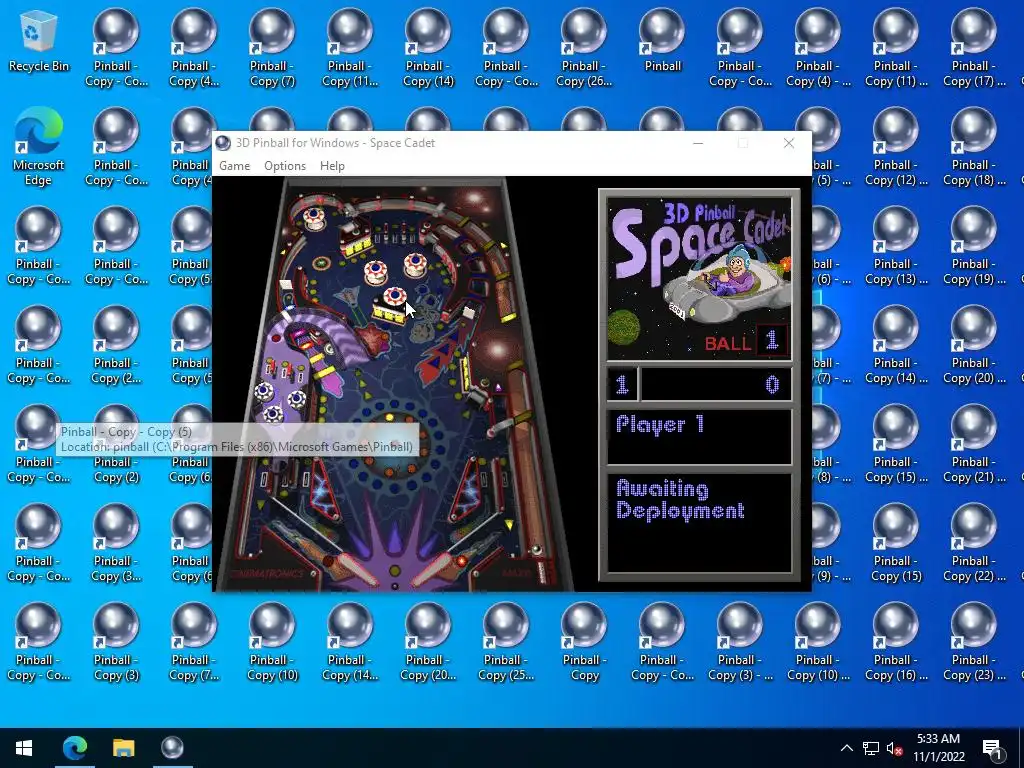
Task: Click the 'Awaiting Deployment' status text
Action: coord(680,500)
